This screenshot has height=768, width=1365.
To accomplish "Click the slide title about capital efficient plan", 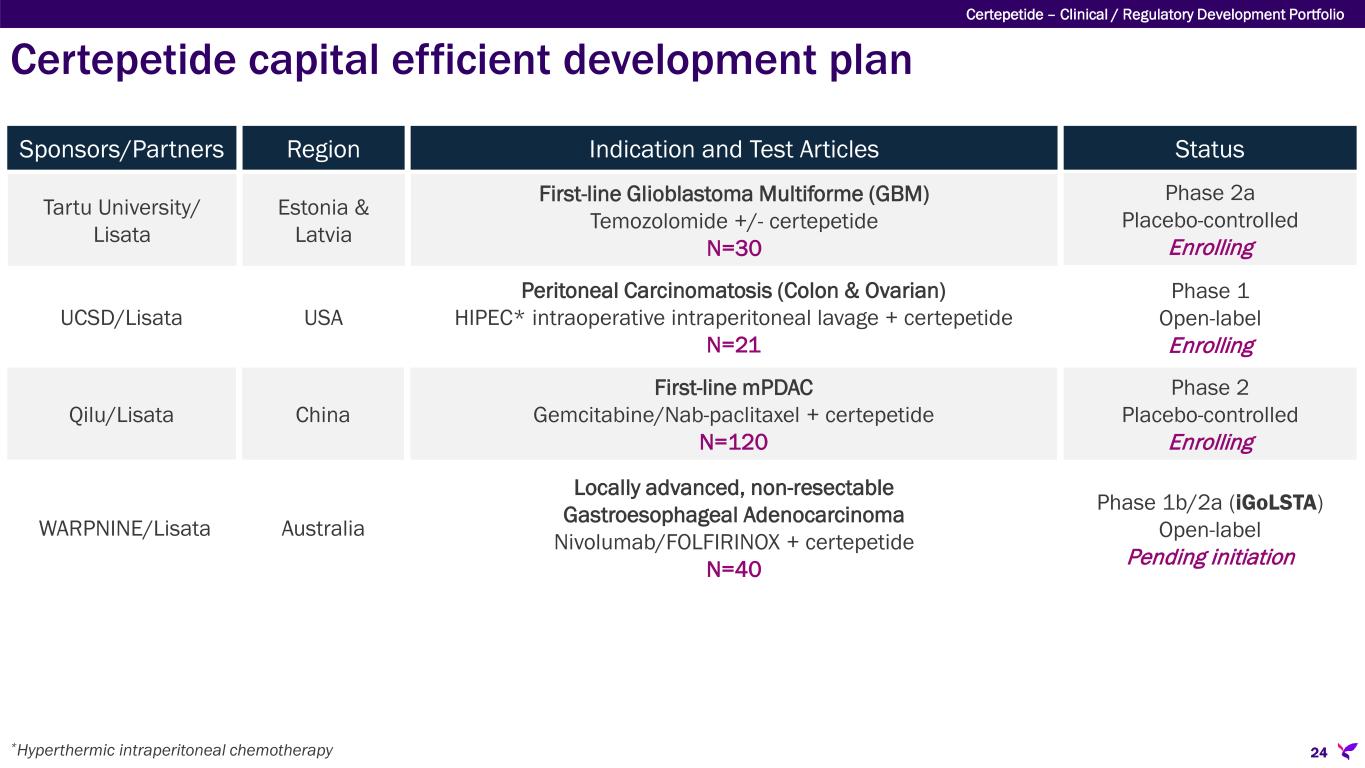I will click(461, 60).
